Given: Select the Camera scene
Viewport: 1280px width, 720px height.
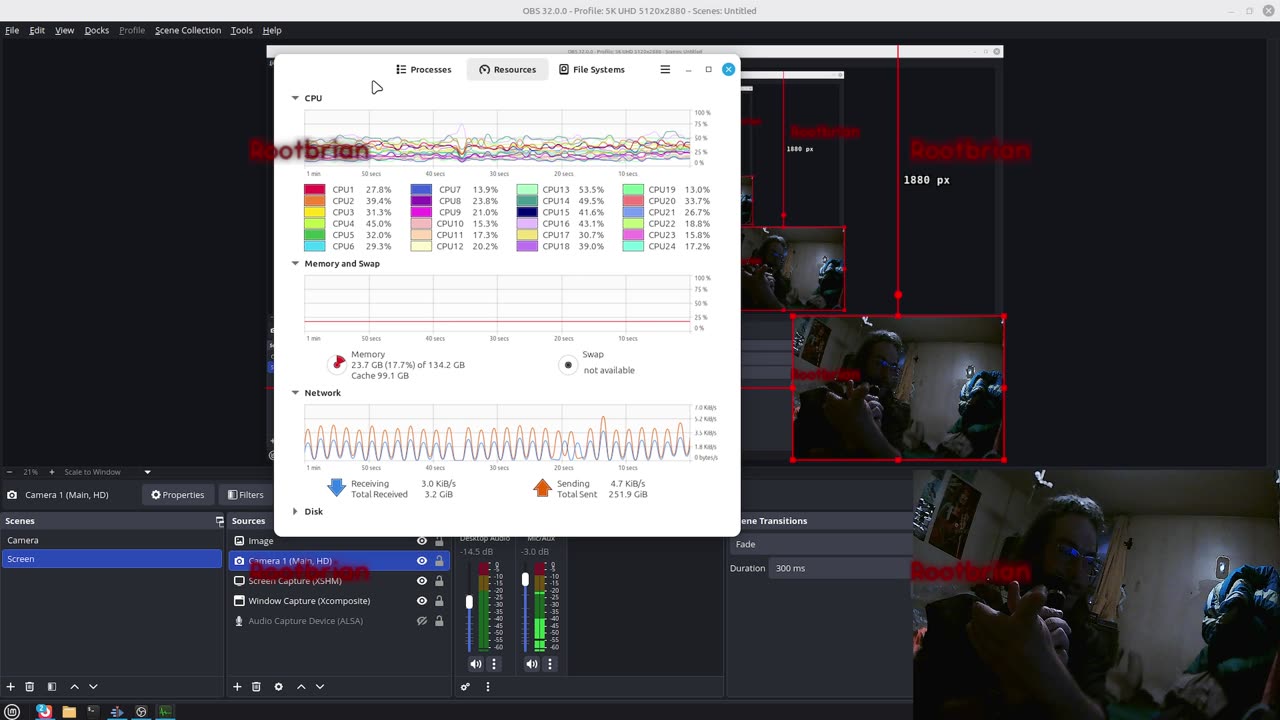Looking at the screenshot, I should pyautogui.click(x=111, y=540).
